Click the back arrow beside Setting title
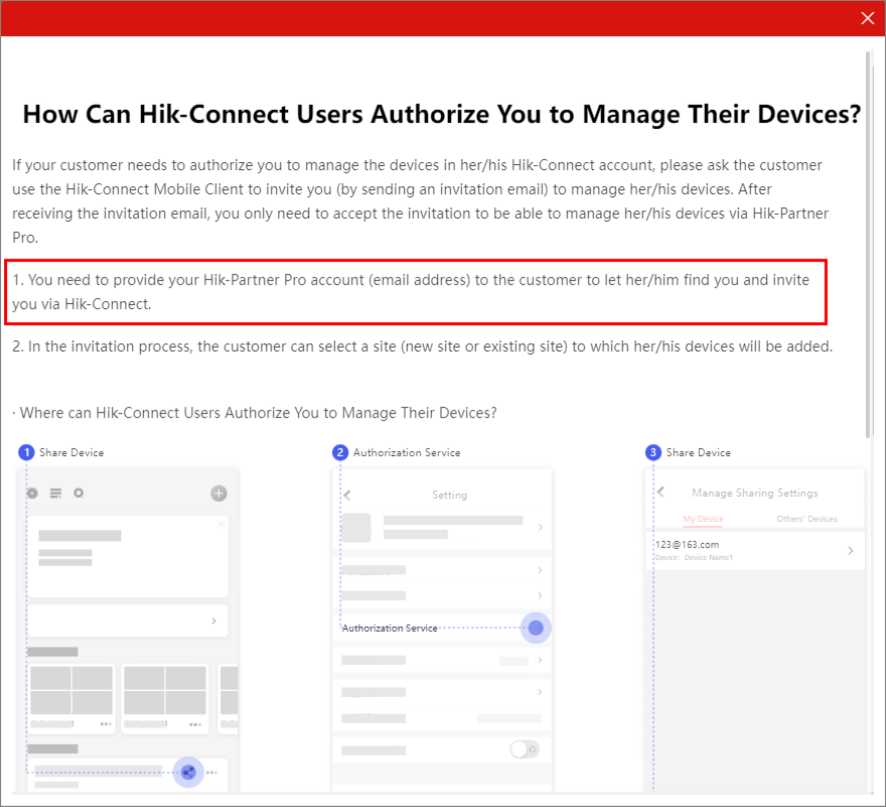The width and height of the screenshot is (886, 807). tap(347, 495)
